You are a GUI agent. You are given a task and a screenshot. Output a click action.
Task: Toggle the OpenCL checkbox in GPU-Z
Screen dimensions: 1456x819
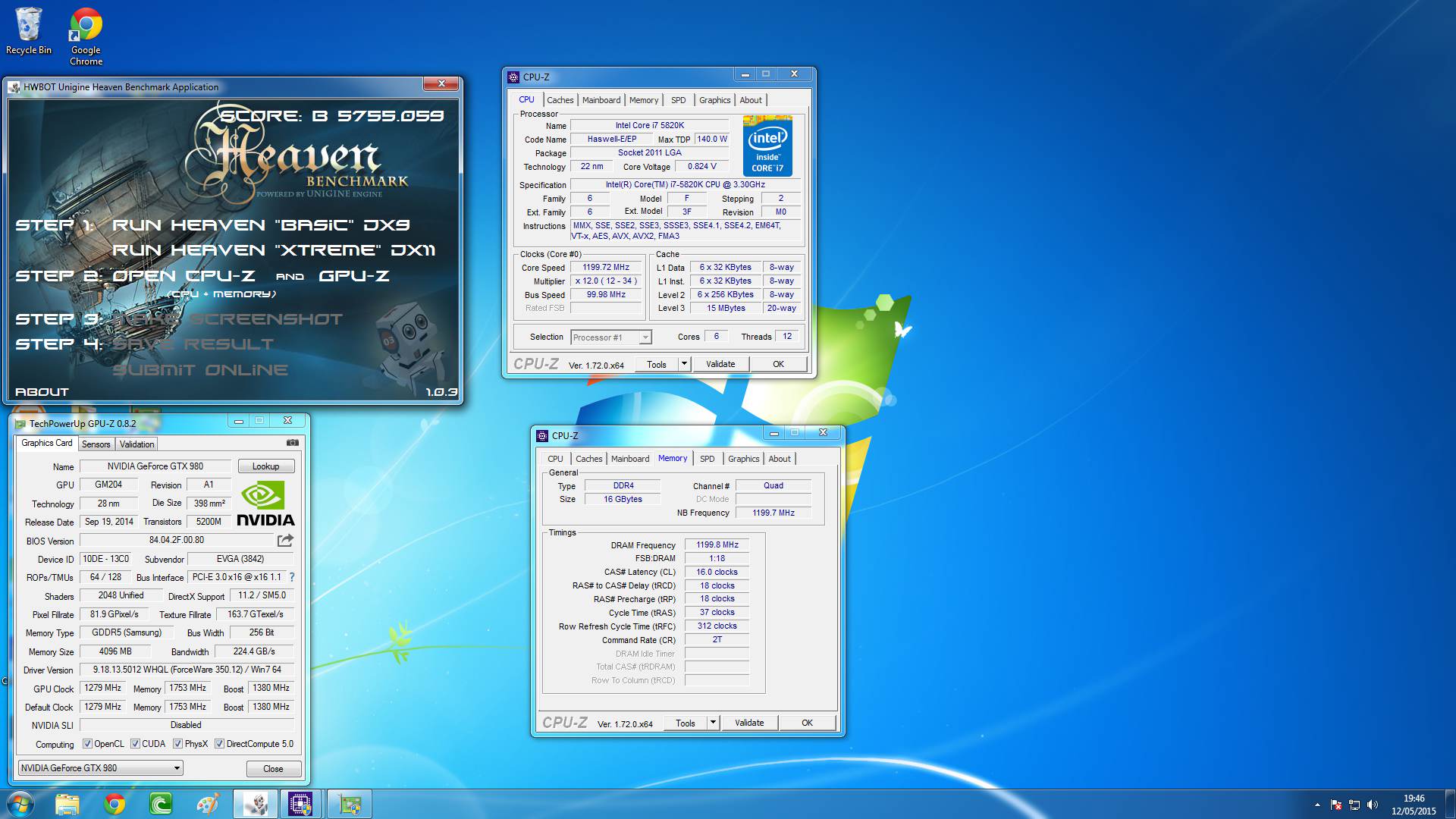tap(87, 744)
